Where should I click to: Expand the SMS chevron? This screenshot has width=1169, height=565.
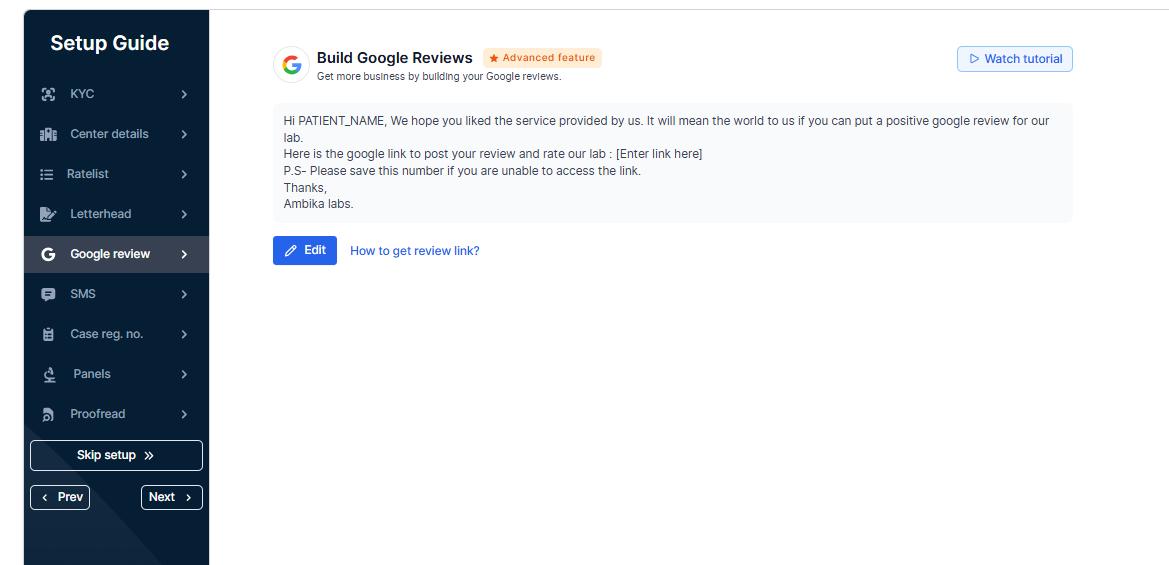coord(183,294)
